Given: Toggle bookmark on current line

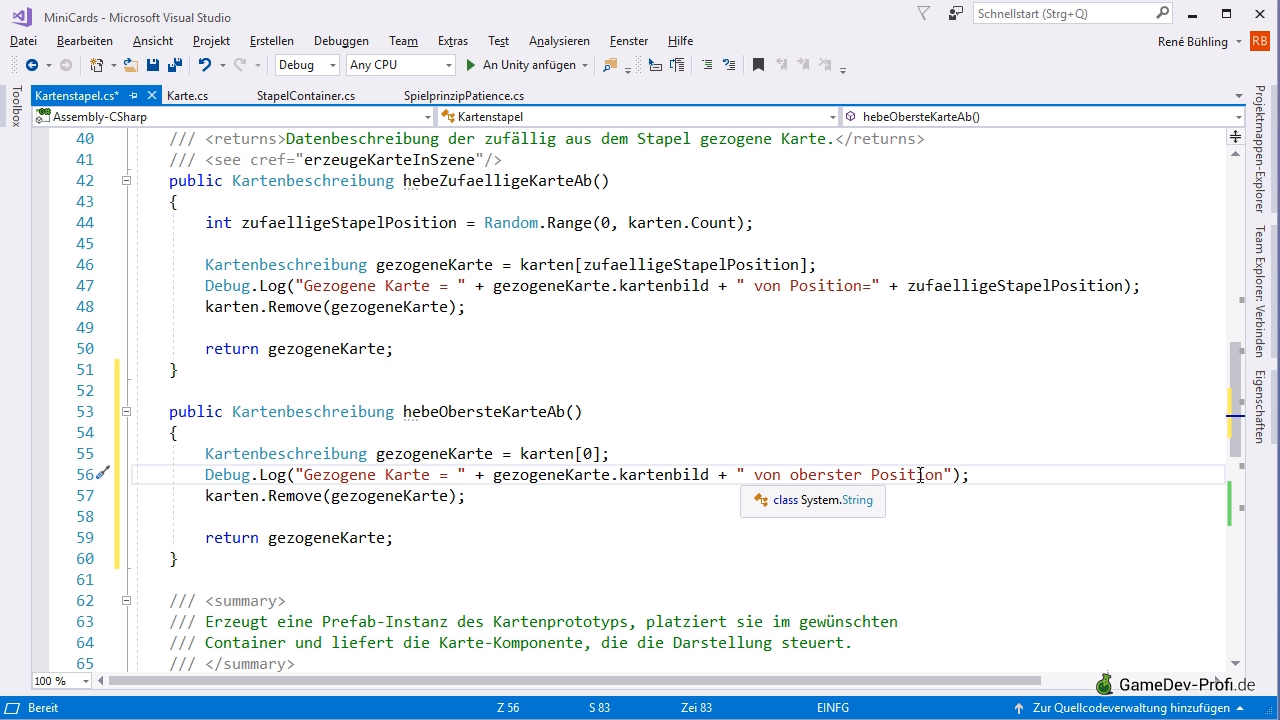Looking at the screenshot, I should (758, 65).
